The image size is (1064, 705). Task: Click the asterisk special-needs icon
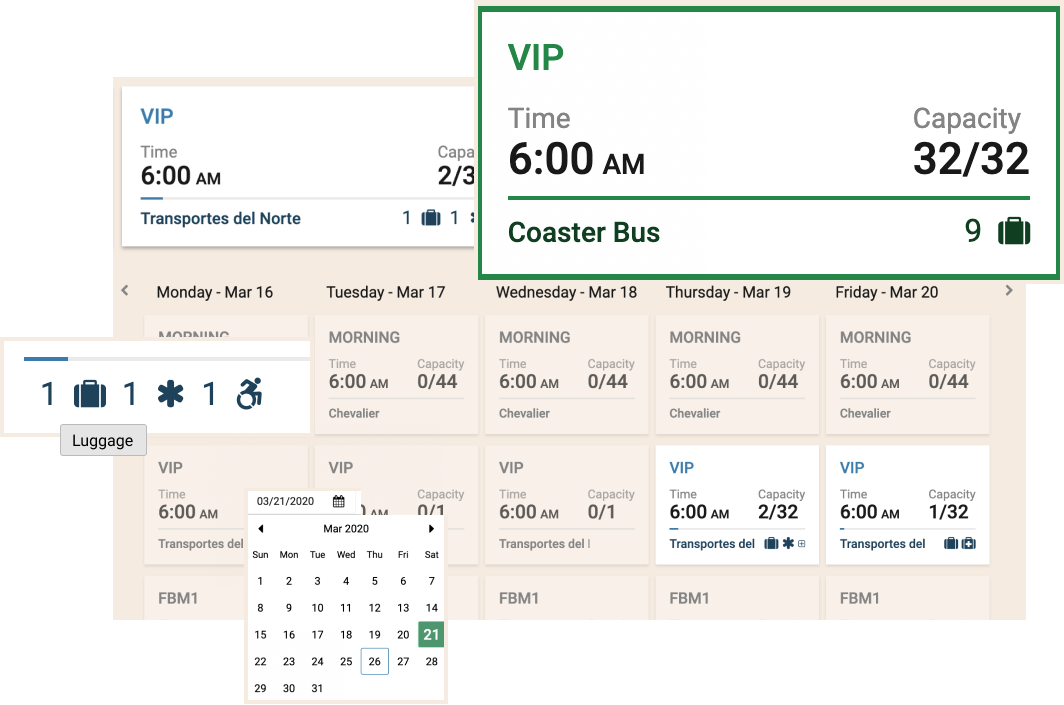170,394
